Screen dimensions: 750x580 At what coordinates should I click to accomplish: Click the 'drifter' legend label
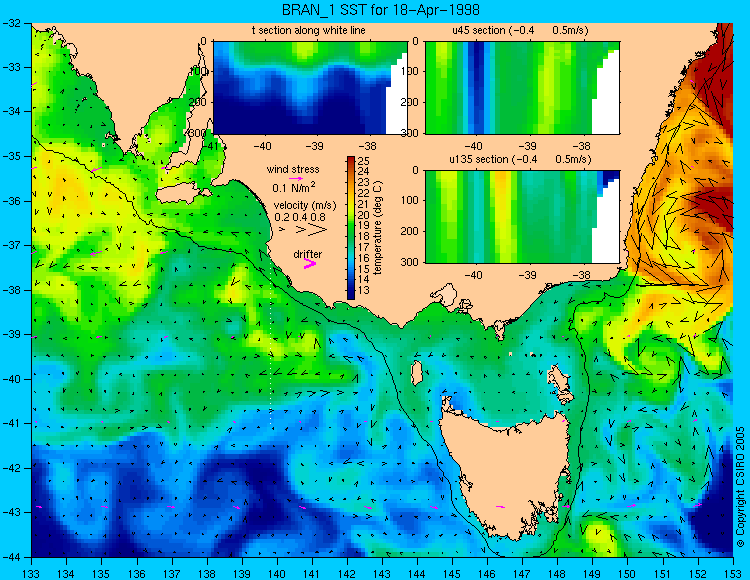(x=308, y=254)
